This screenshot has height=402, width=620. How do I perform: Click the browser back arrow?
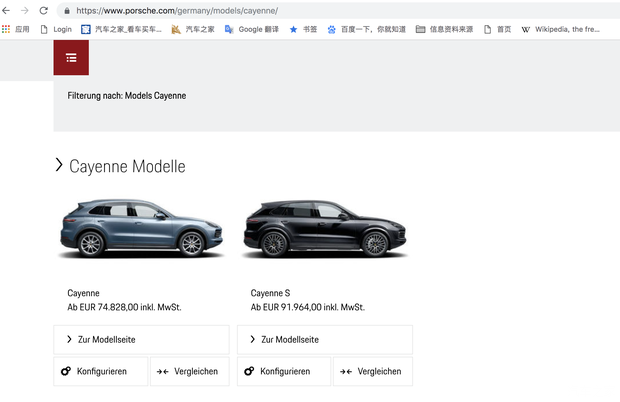[x=8, y=10]
